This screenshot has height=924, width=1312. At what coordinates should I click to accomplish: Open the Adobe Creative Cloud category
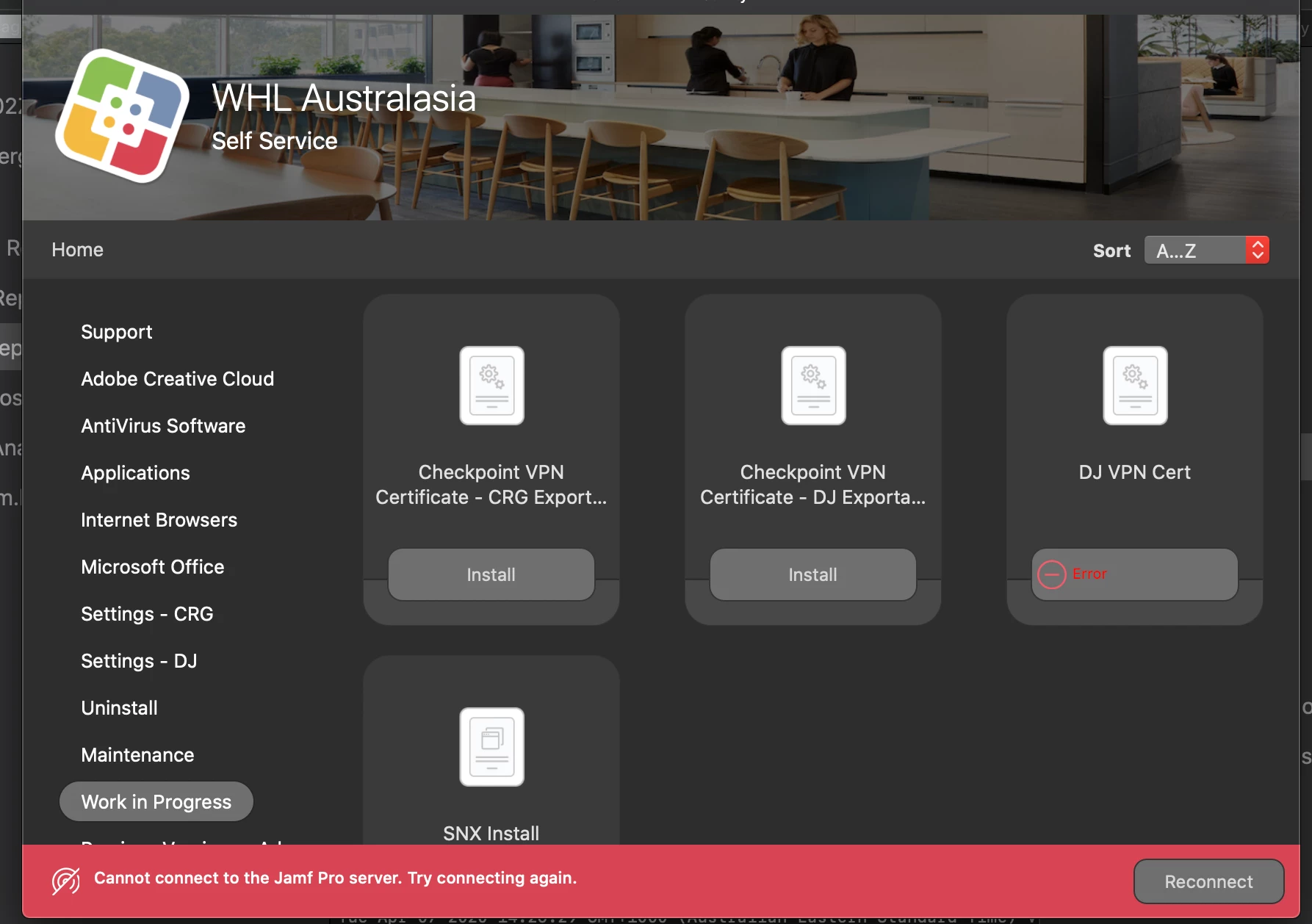177,379
